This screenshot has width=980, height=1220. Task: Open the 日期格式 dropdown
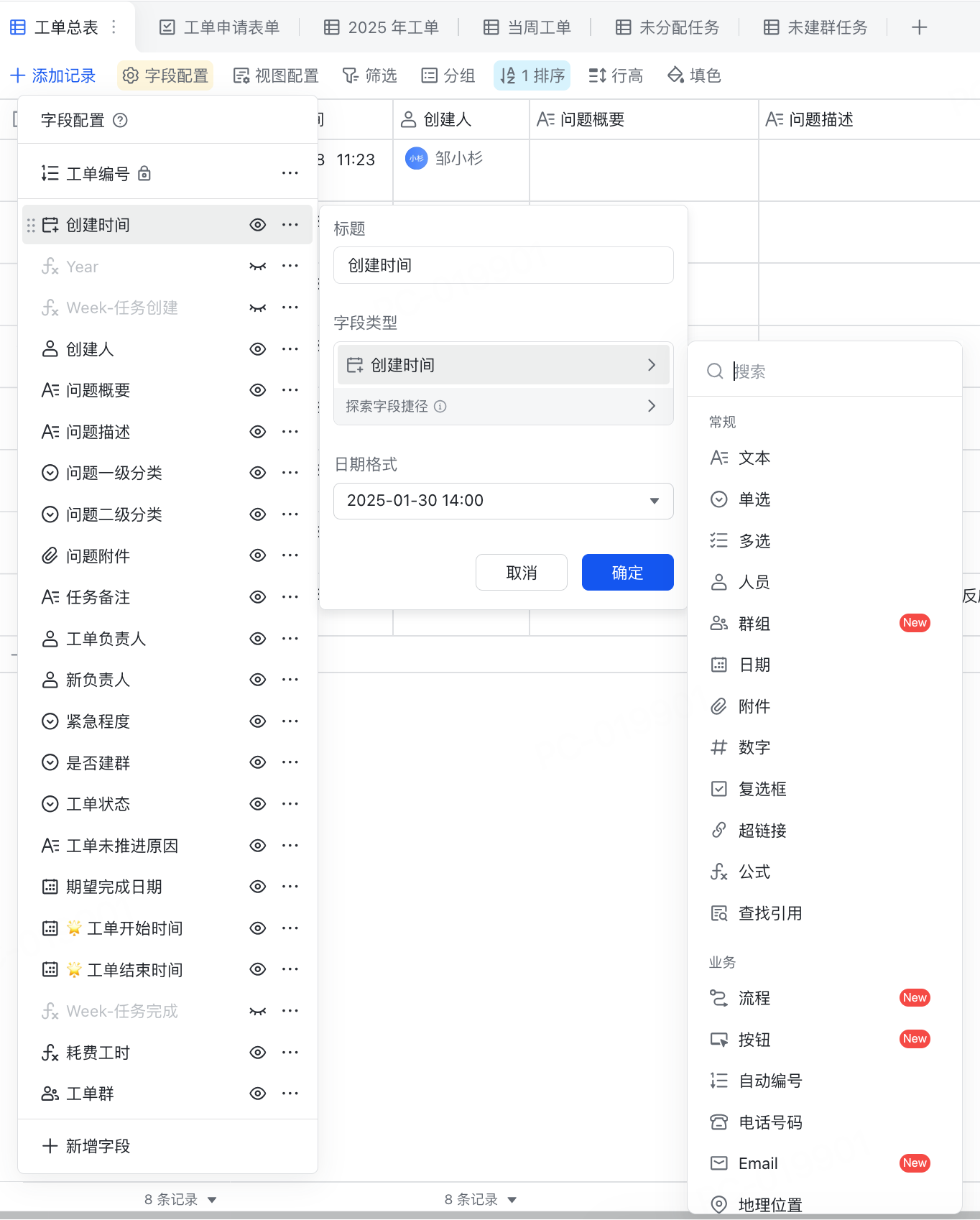point(503,501)
